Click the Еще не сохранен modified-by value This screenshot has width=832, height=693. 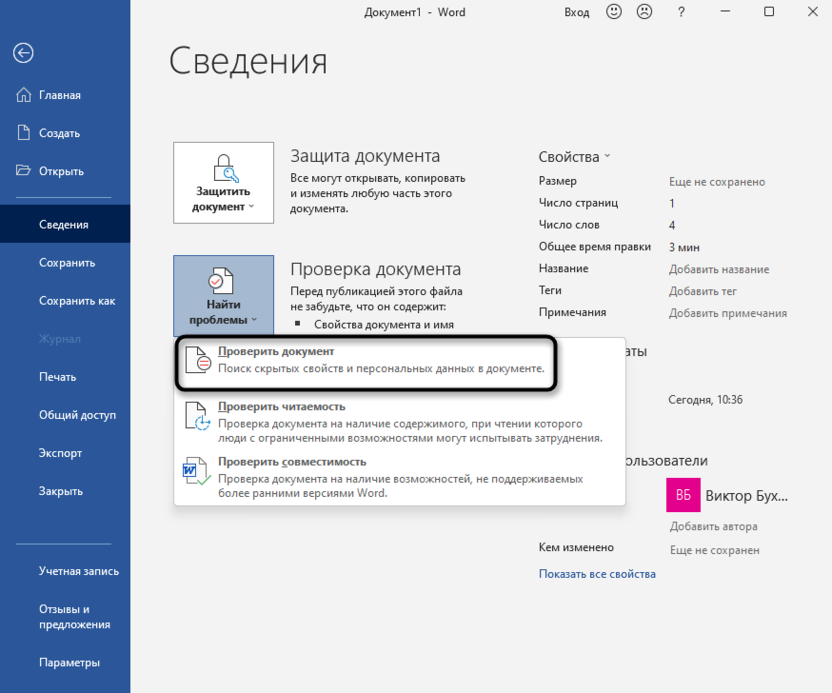point(714,550)
